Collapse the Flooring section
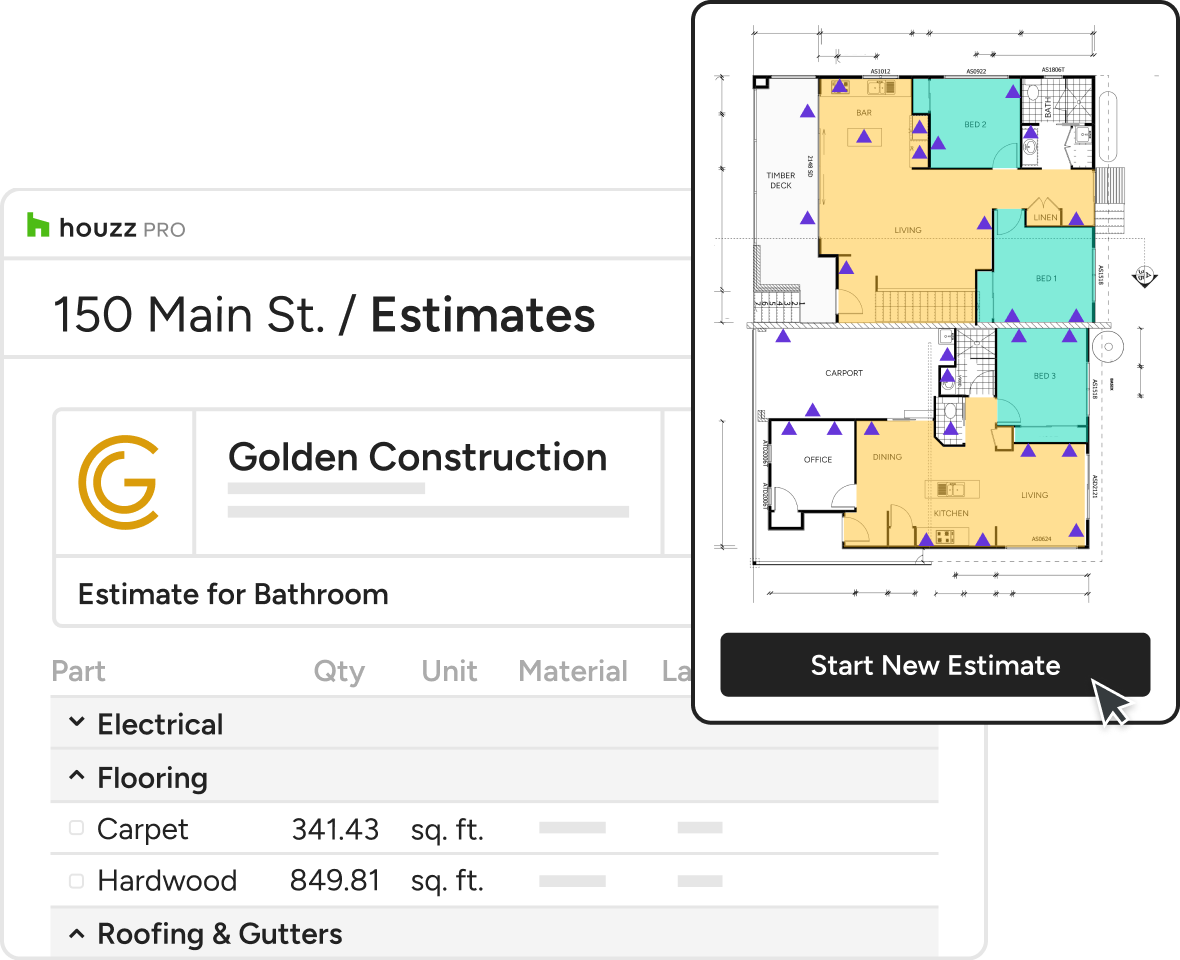Screen dimensions: 1180x960 click(x=77, y=776)
